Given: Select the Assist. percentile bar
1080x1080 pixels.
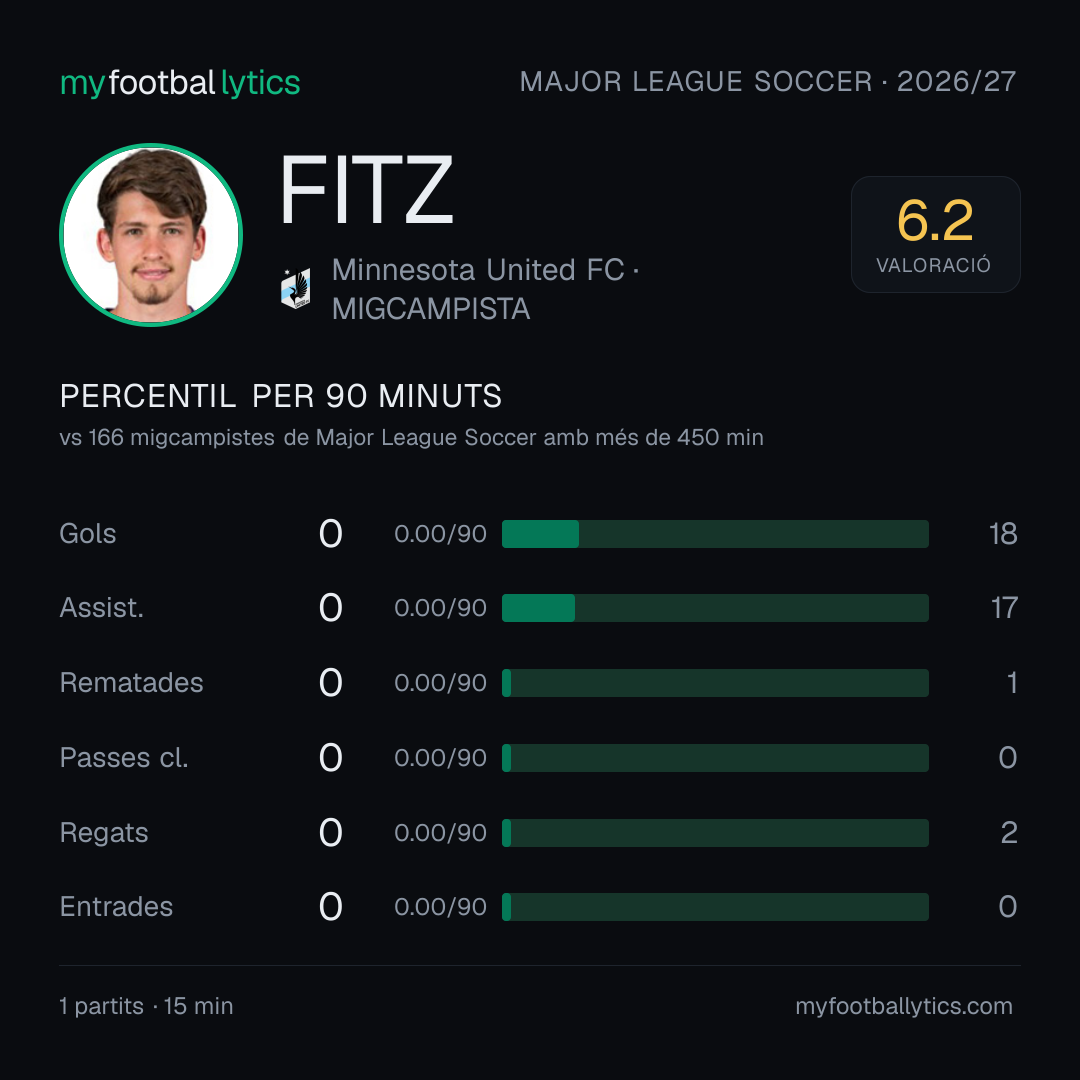Looking at the screenshot, I should (x=715, y=608).
